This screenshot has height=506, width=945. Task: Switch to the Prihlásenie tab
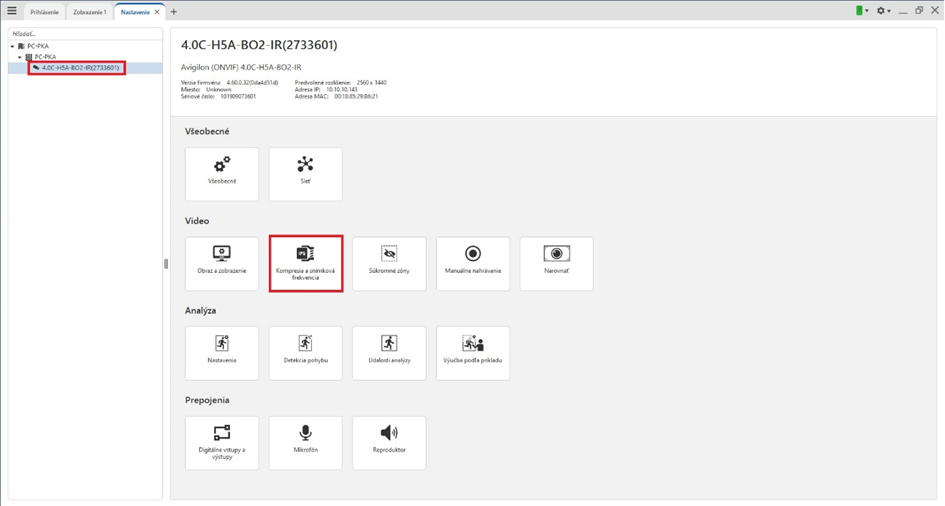tap(44, 12)
